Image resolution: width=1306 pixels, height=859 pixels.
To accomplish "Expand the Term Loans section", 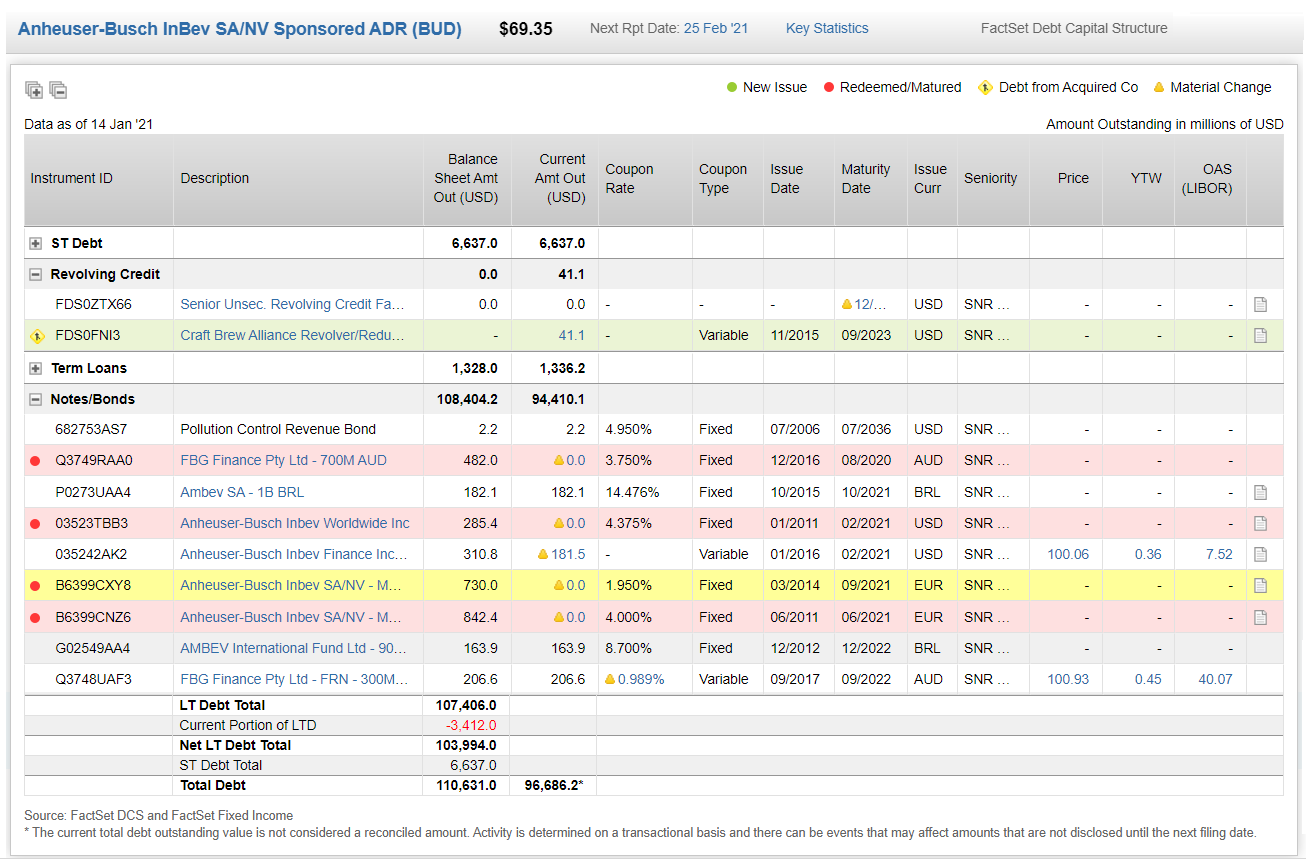I will coord(34,367).
